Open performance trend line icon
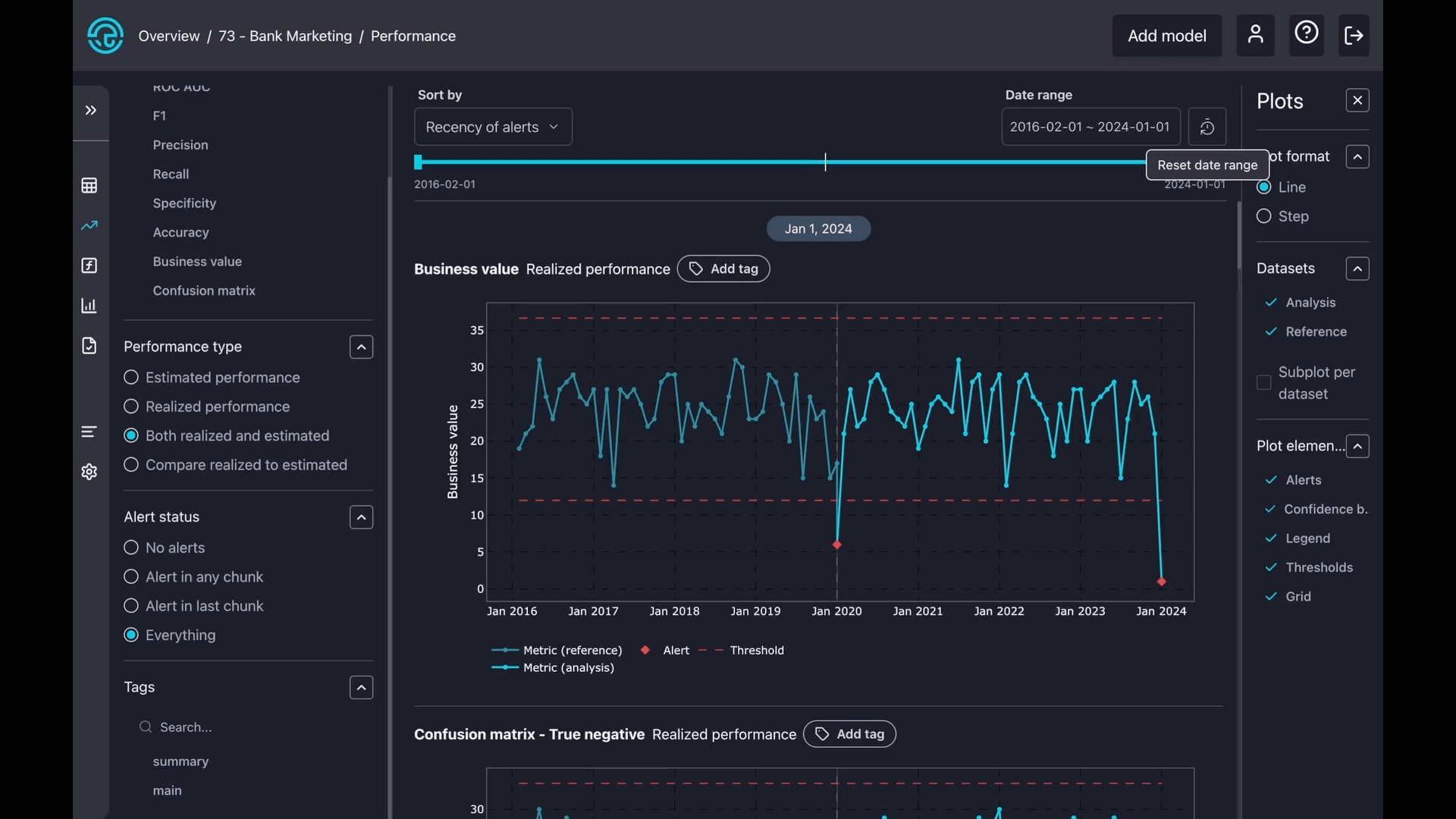The height and width of the screenshot is (819, 1456). tap(89, 225)
